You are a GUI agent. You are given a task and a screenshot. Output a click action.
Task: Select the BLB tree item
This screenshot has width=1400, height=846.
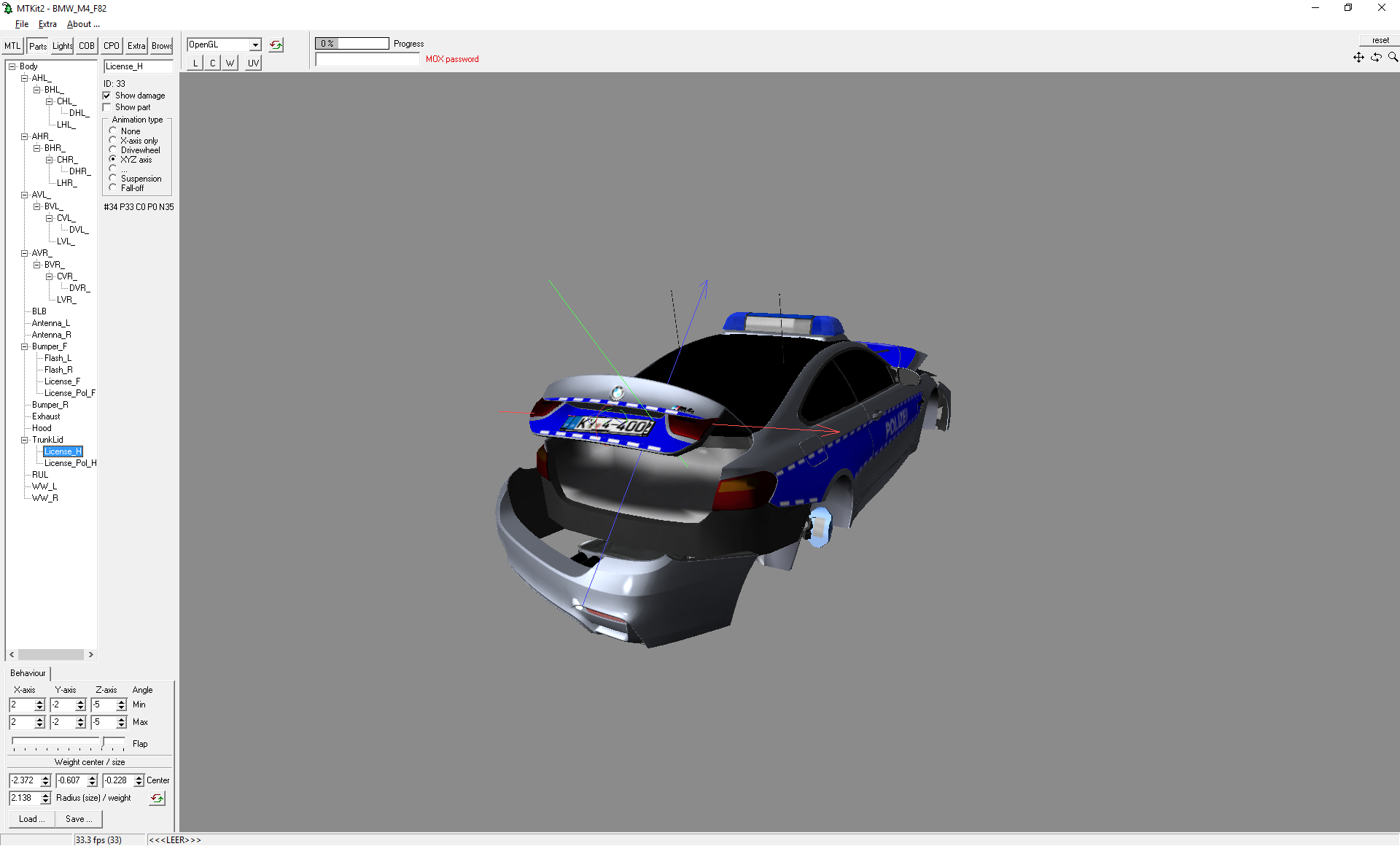[x=39, y=311]
